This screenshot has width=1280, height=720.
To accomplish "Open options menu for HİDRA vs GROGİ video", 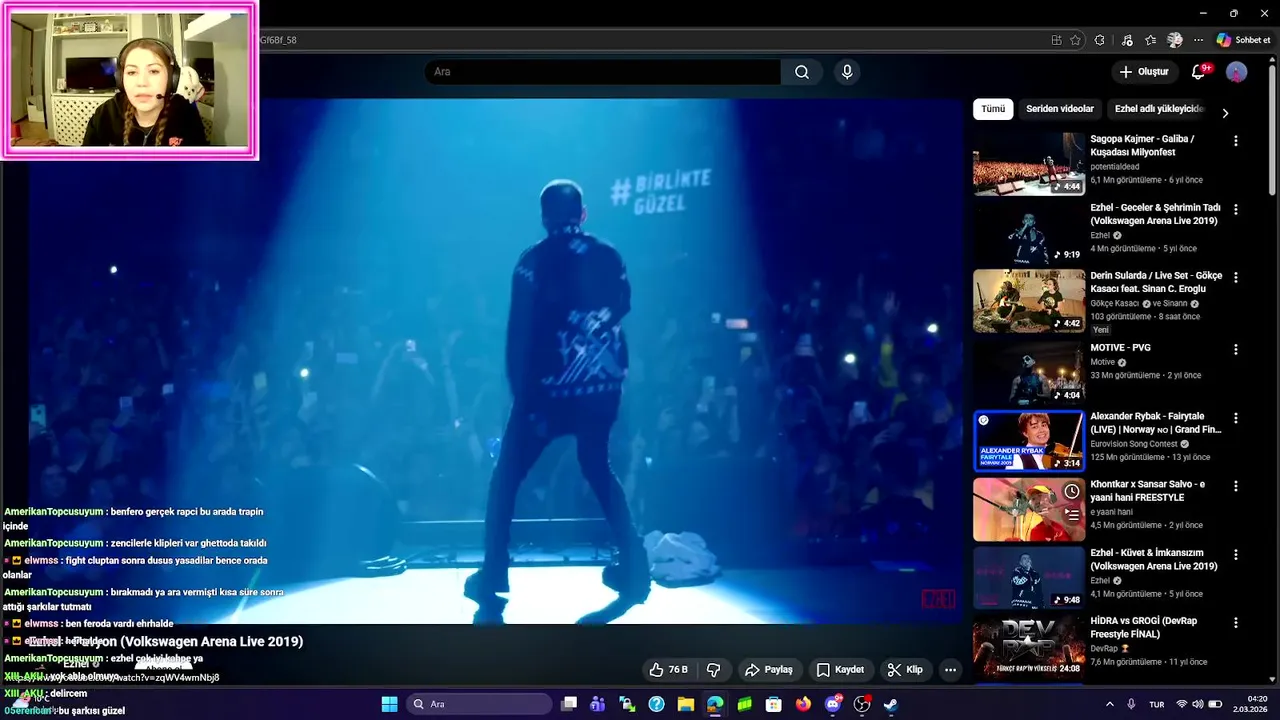I will 1236,622.
